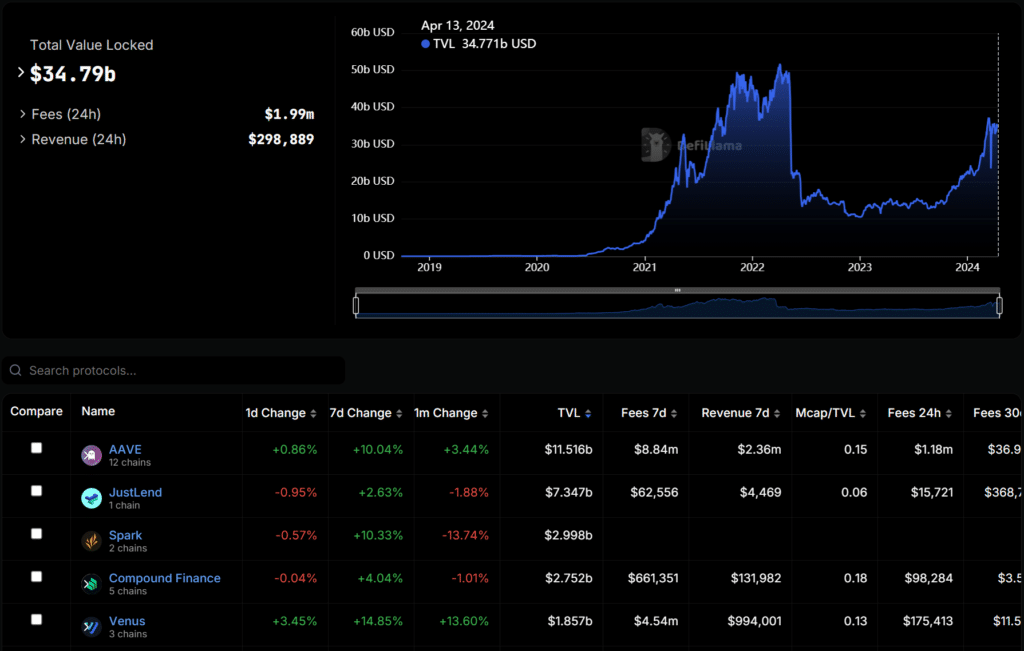Open the Venus protocol page
The image size is (1024, 651).
point(127,621)
